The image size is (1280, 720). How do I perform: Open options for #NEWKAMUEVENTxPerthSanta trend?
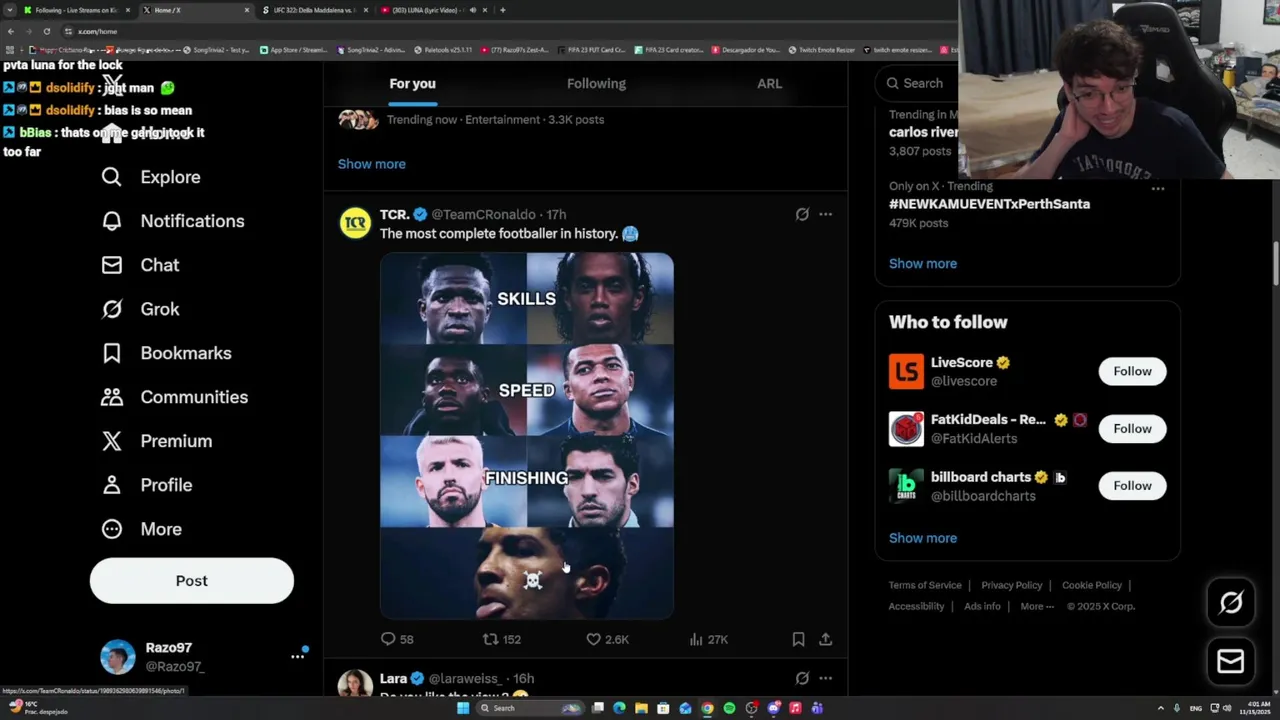pyautogui.click(x=1157, y=188)
